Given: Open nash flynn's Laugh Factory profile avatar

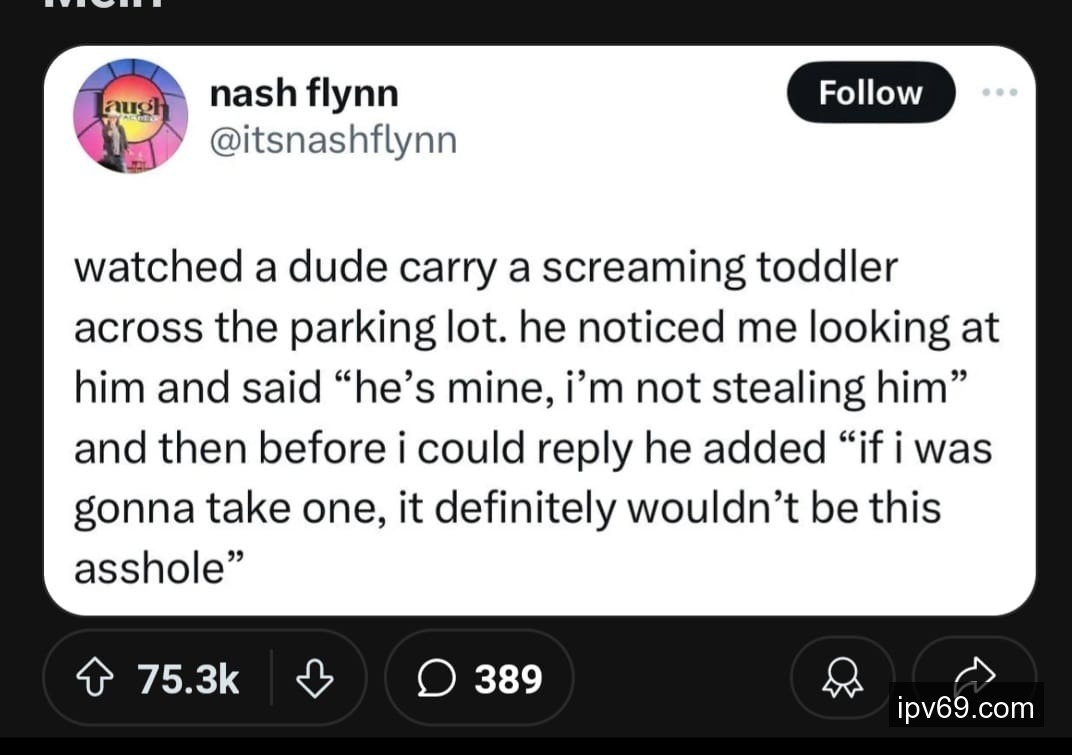Looking at the screenshot, I should pyautogui.click(x=130, y=116).
